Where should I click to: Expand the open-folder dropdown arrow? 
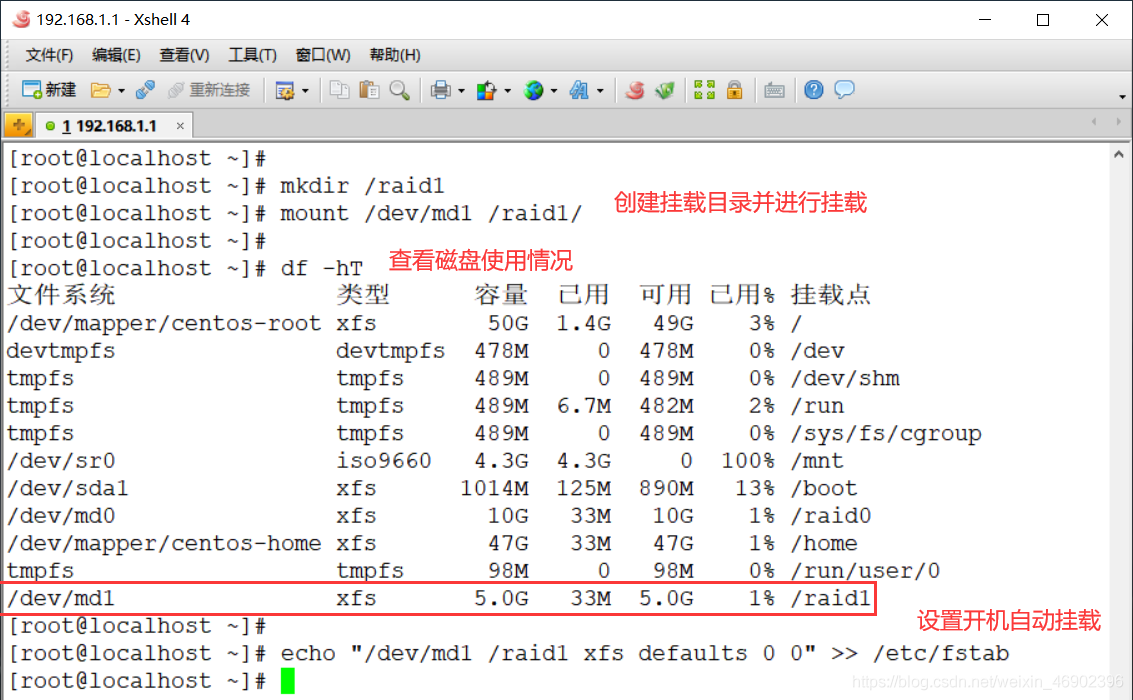(121, 91)
